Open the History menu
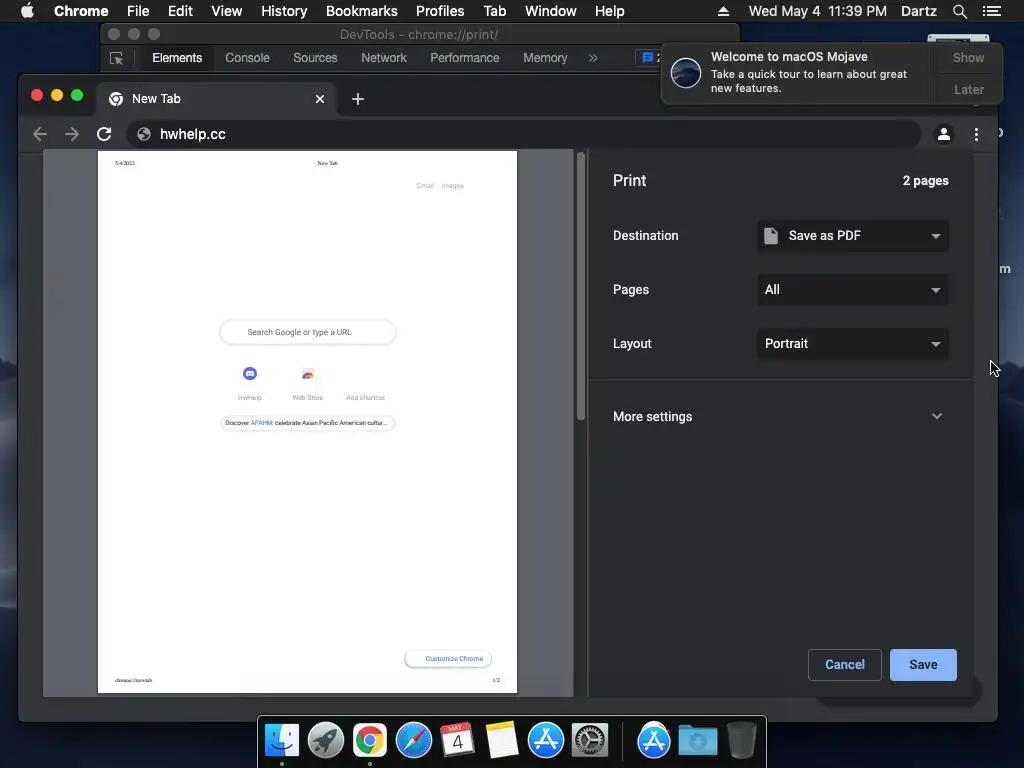The height and width of the screenshot is (768, 1024). [284, 11]
